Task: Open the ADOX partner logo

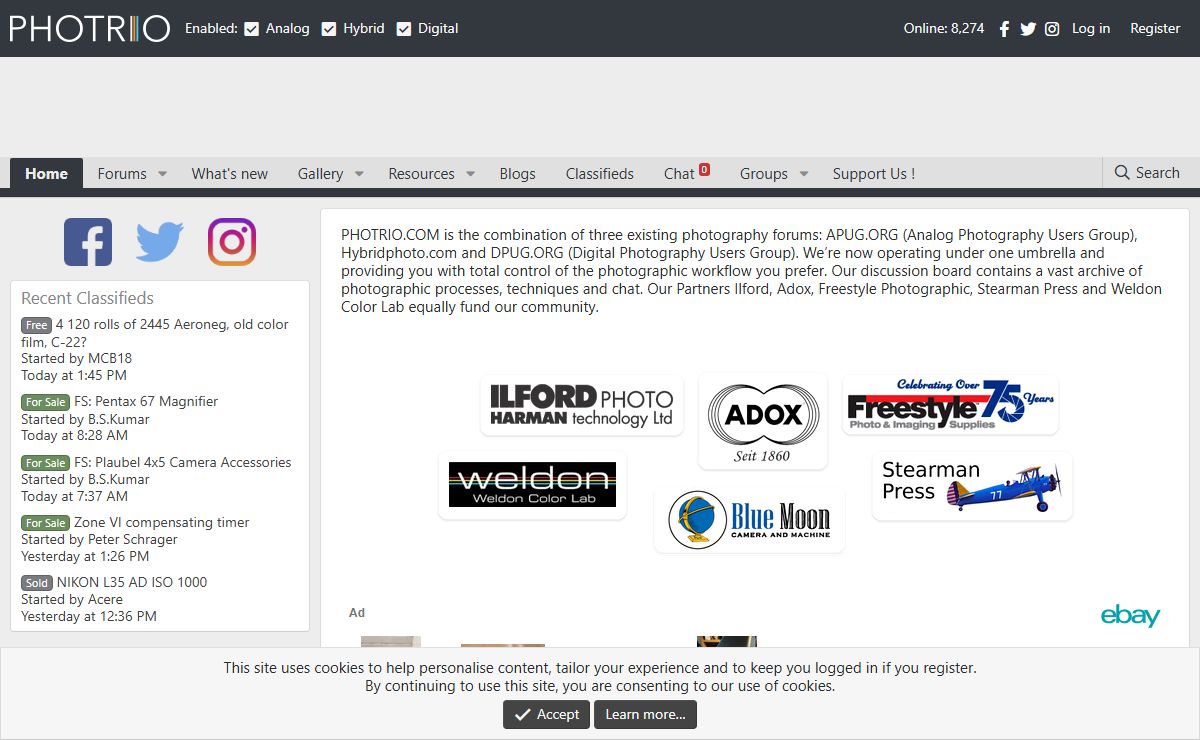Action: [x=763, y=422]
